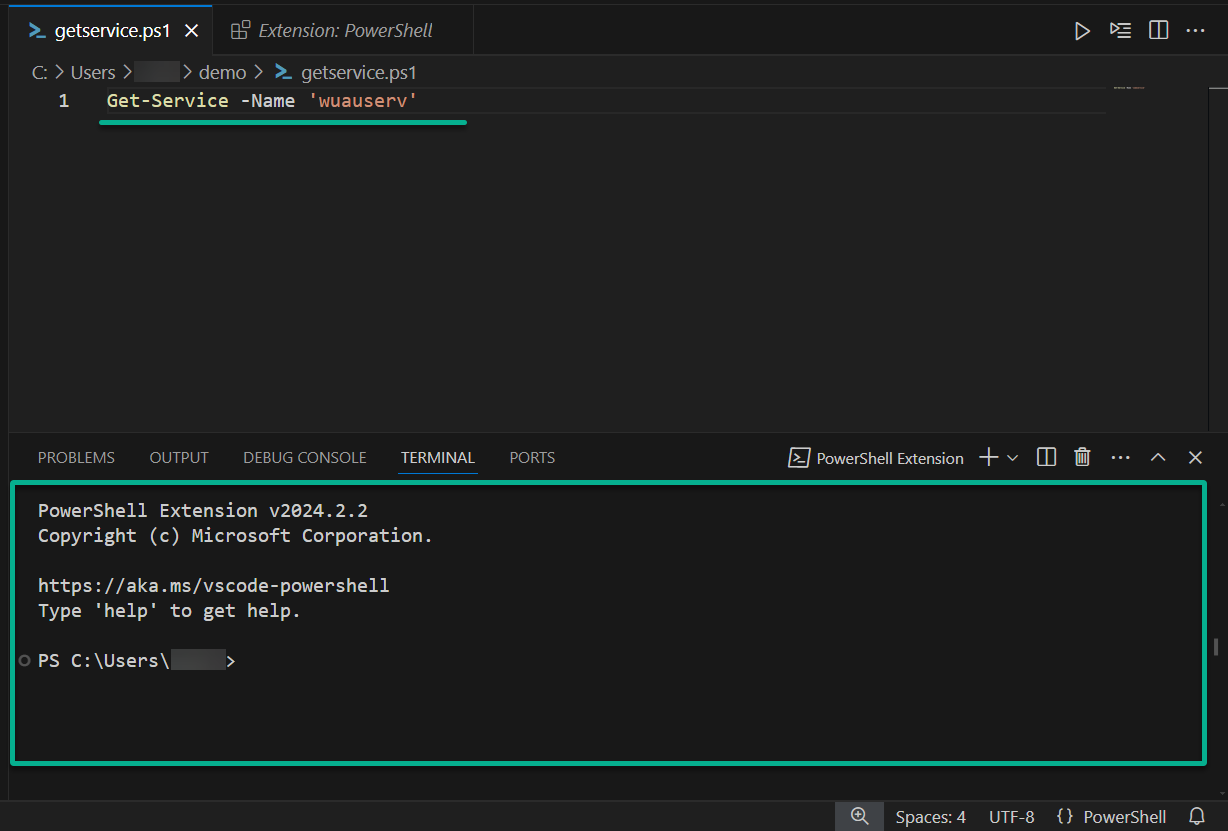Click the C: breadcrumb segment
This screenshot has width=1228, height=831.
pos(40,72)
